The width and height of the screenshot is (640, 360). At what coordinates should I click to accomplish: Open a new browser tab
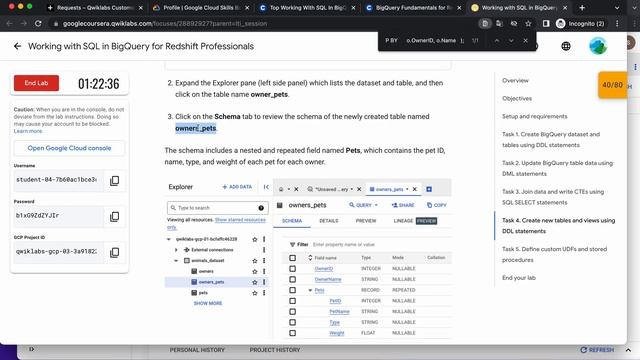tap(582, 8)
